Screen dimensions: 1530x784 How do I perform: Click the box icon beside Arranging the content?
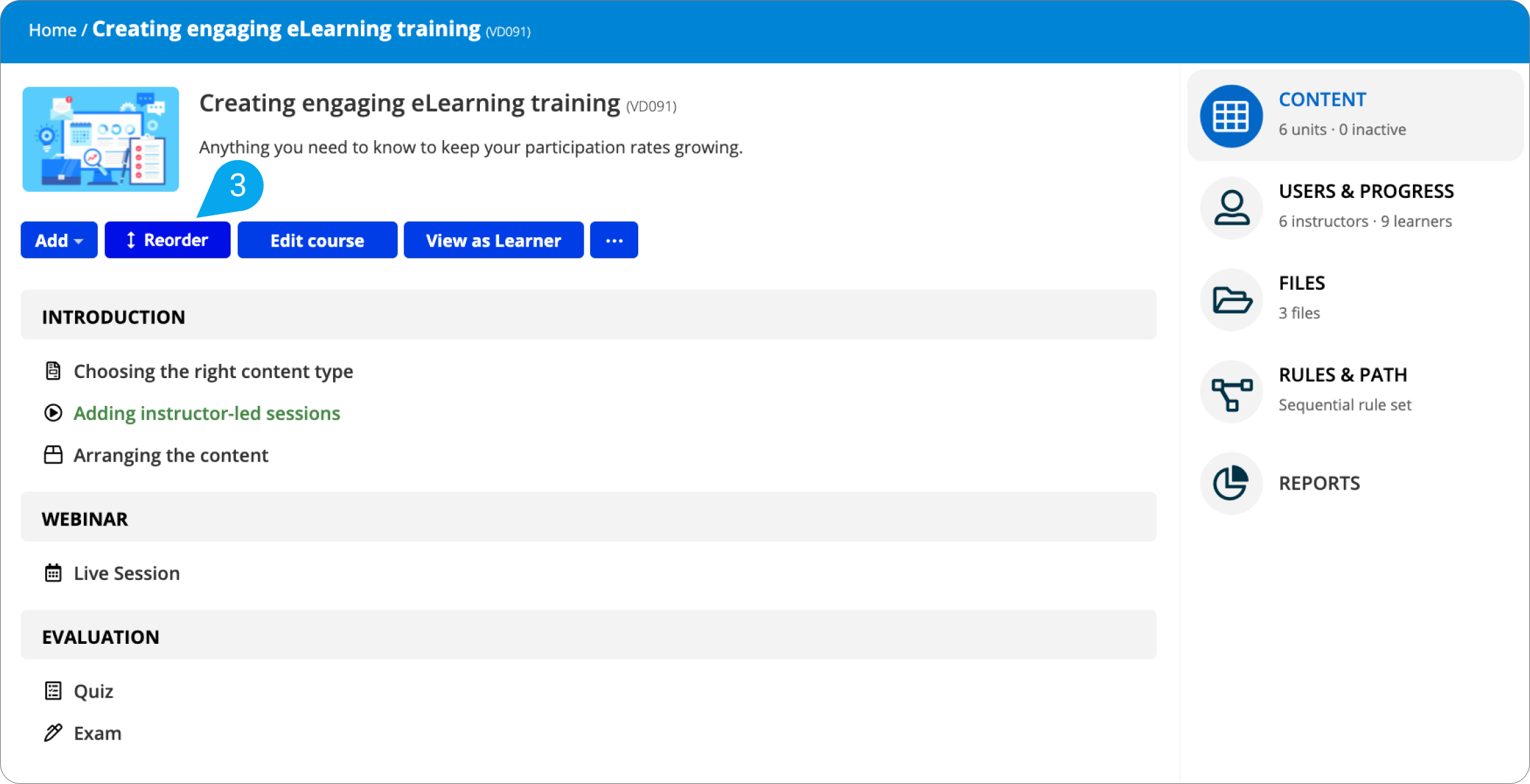(53, 454)
